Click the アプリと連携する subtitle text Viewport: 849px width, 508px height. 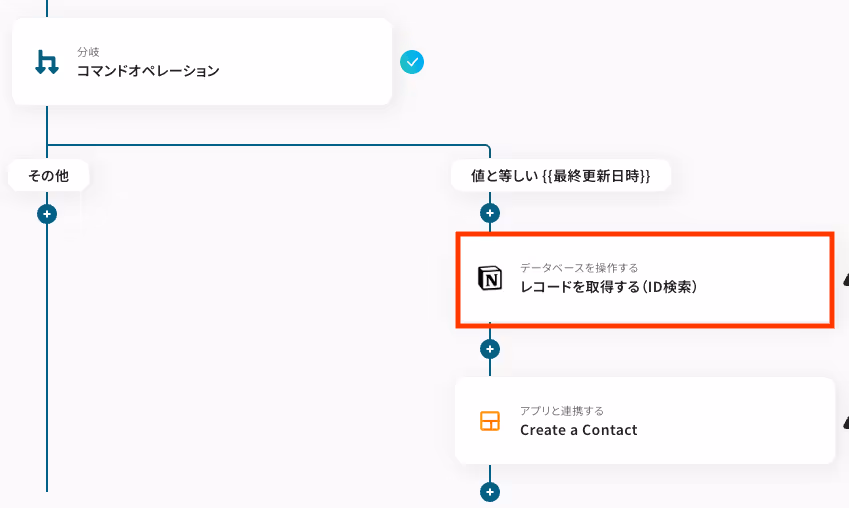tap(561, 411)
